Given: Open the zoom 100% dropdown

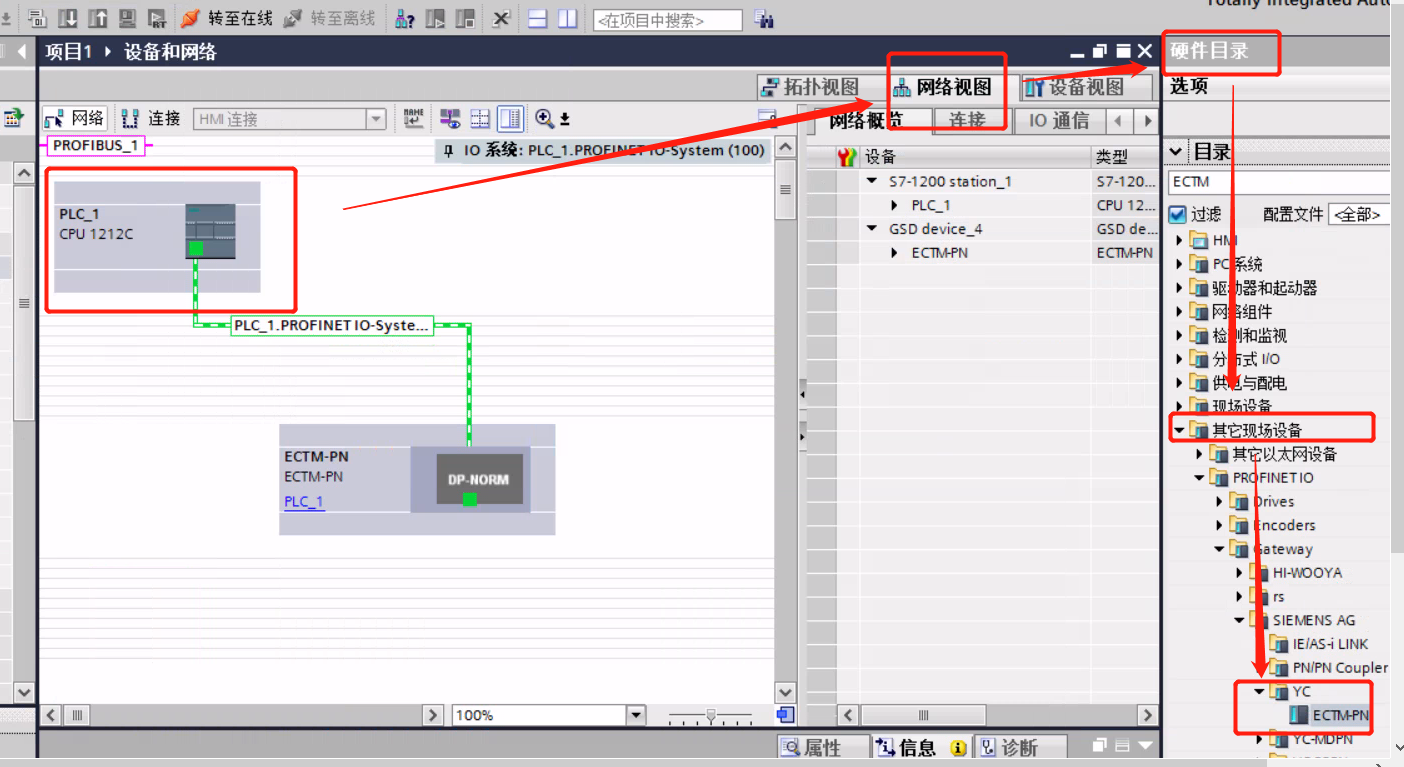Looking at the screenshot, I should click(x=636, y=715).
